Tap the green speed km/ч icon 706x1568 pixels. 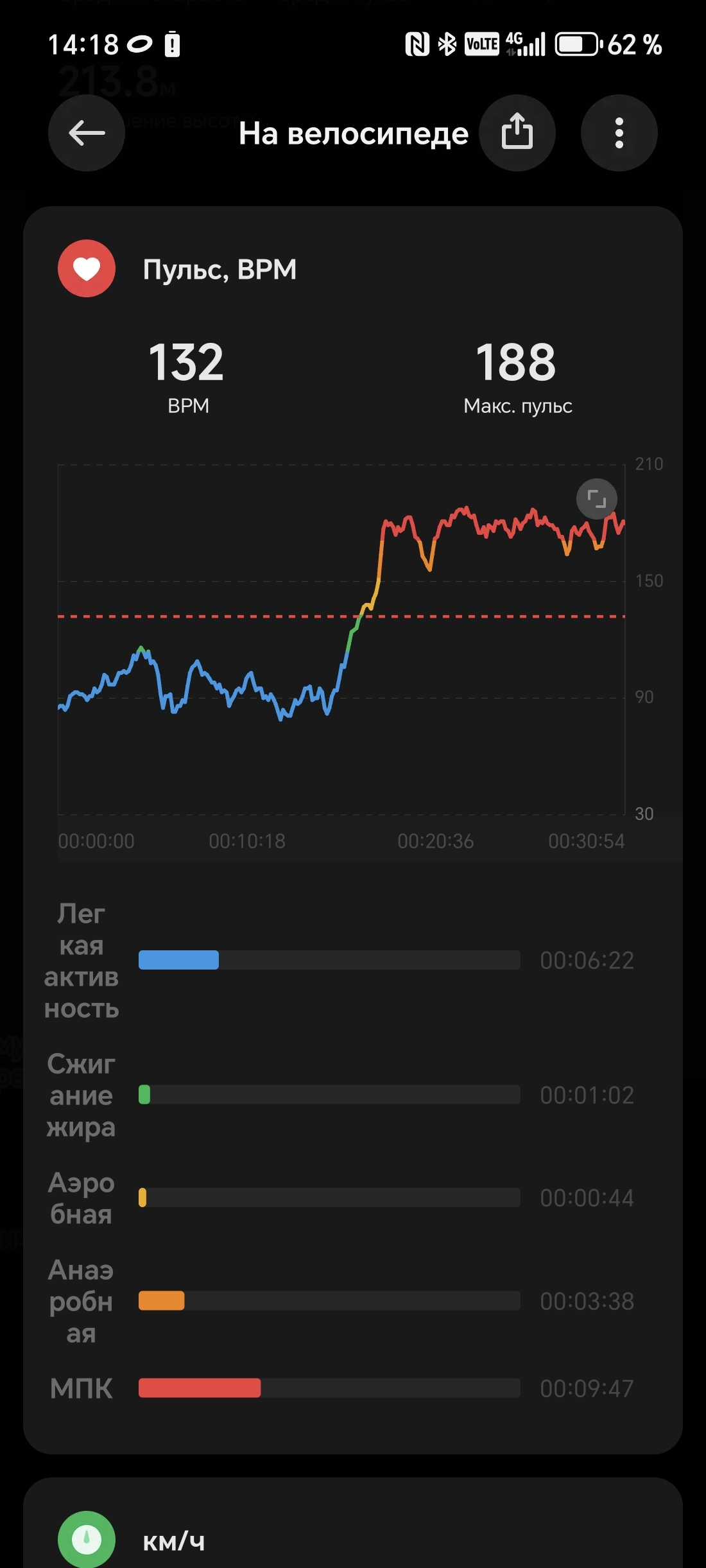[x=87, y=1538]
